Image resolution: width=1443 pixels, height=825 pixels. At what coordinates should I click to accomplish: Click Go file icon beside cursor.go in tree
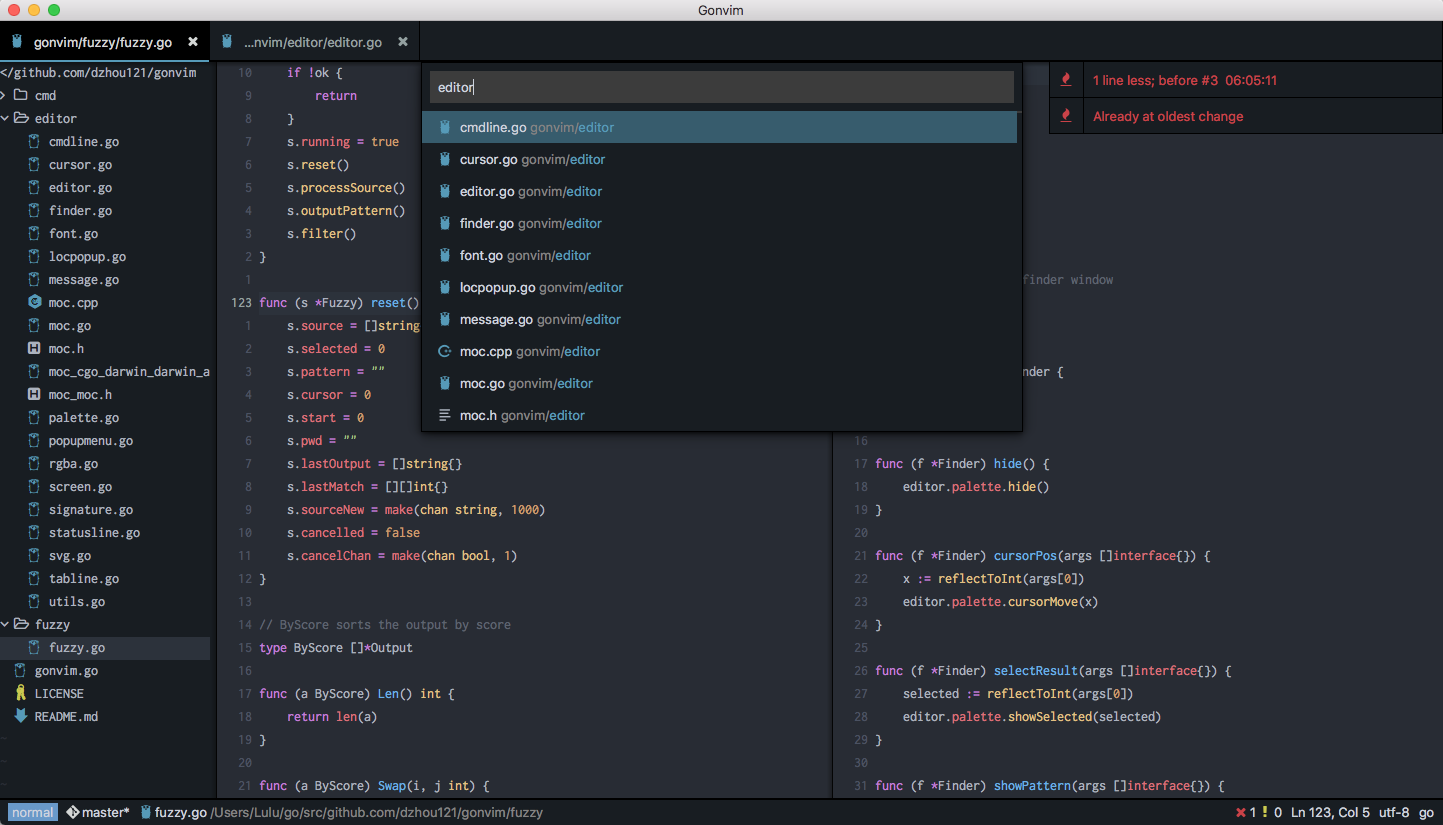(x=34, y=165)
